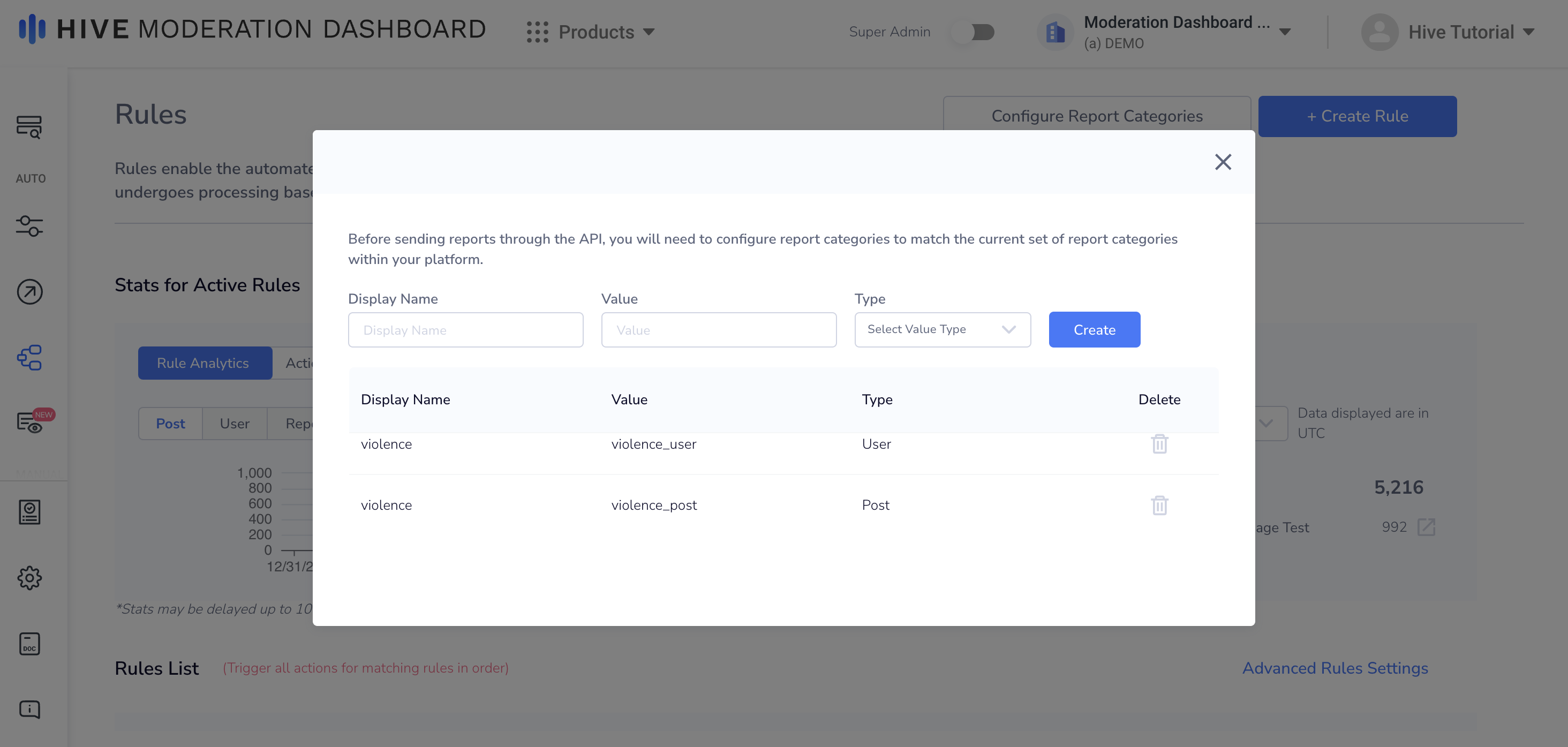Select the Post stats tab
Screen dimensions: 1568x747
[x=170, y=424]
